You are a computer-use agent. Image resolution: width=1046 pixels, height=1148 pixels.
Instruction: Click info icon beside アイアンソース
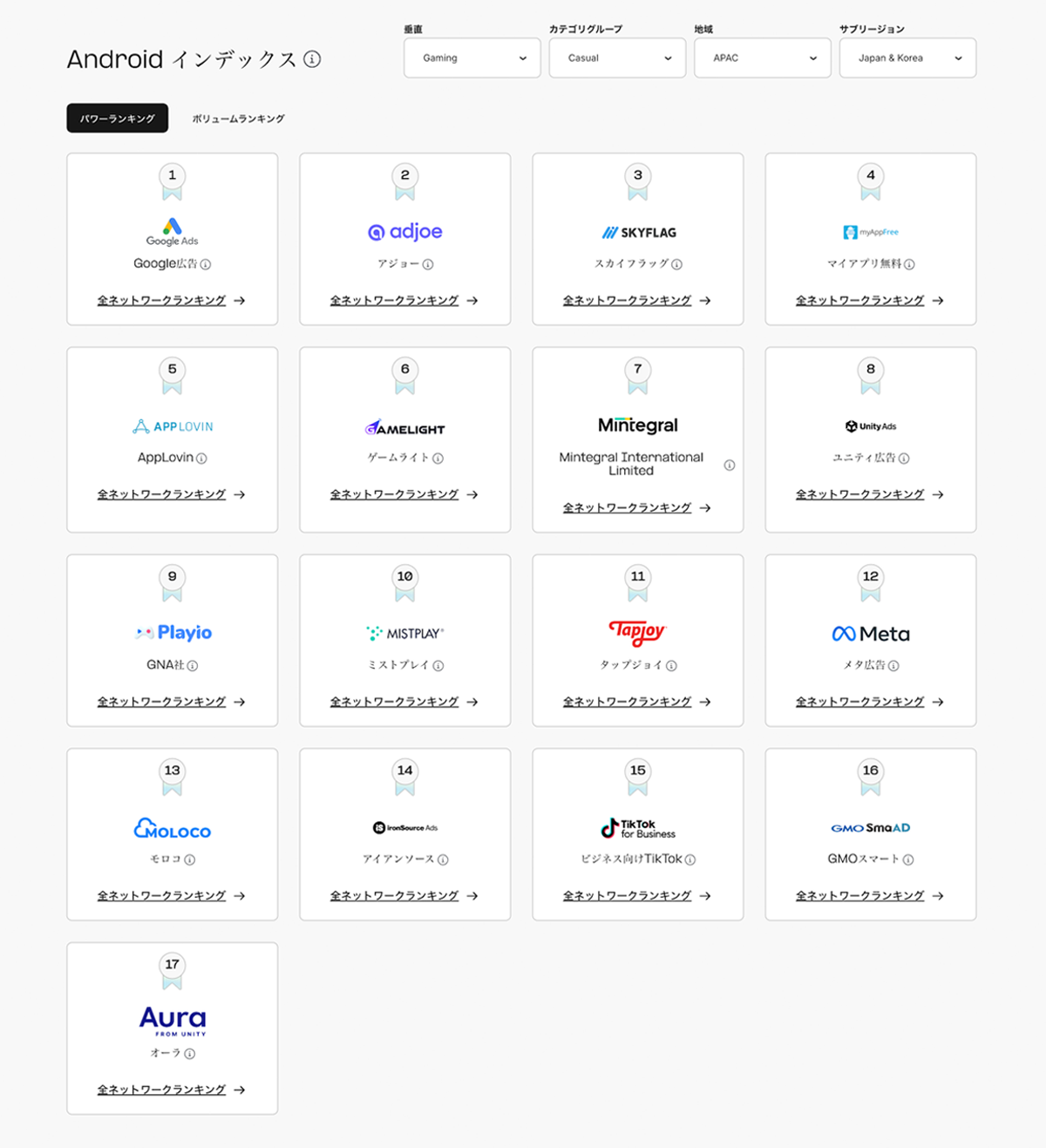coord(443,859)
